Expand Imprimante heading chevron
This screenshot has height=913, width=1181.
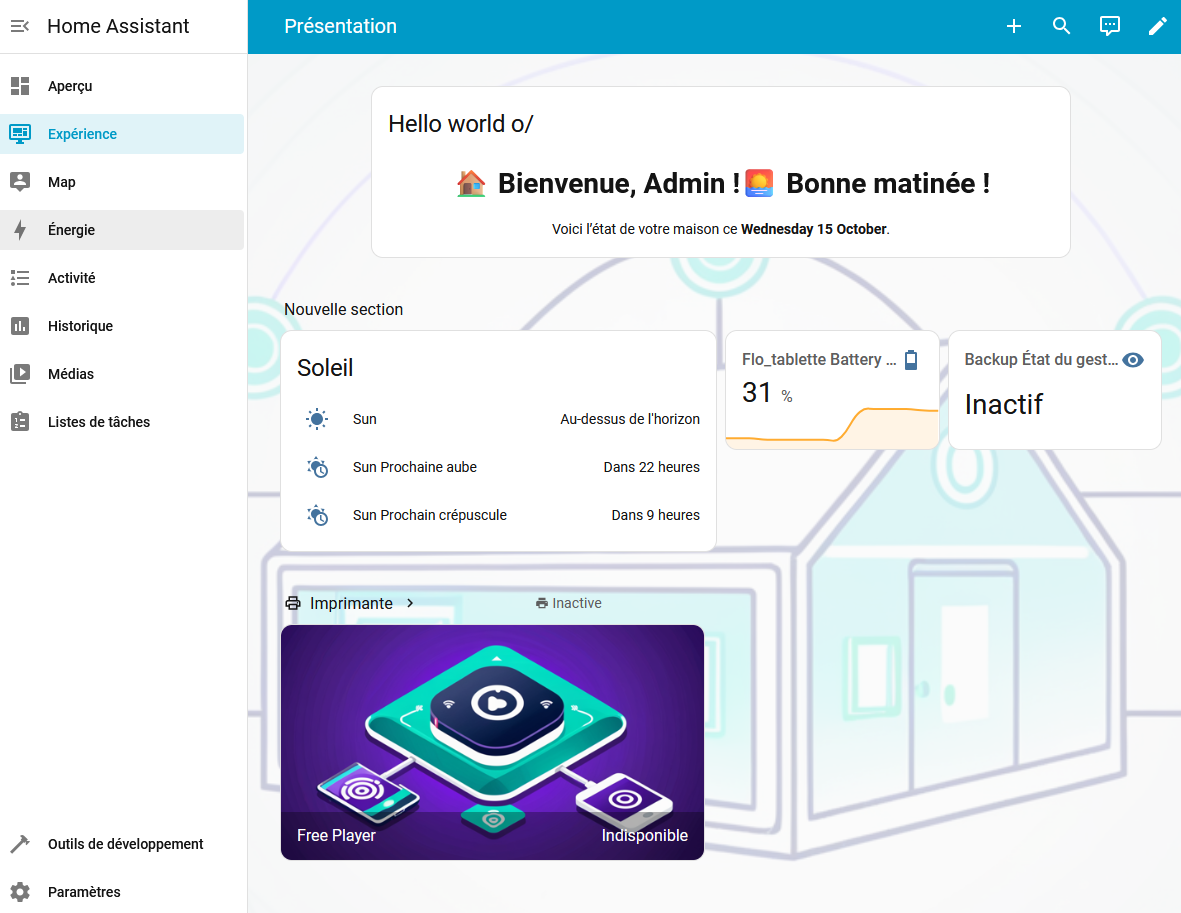click(410, 603)
